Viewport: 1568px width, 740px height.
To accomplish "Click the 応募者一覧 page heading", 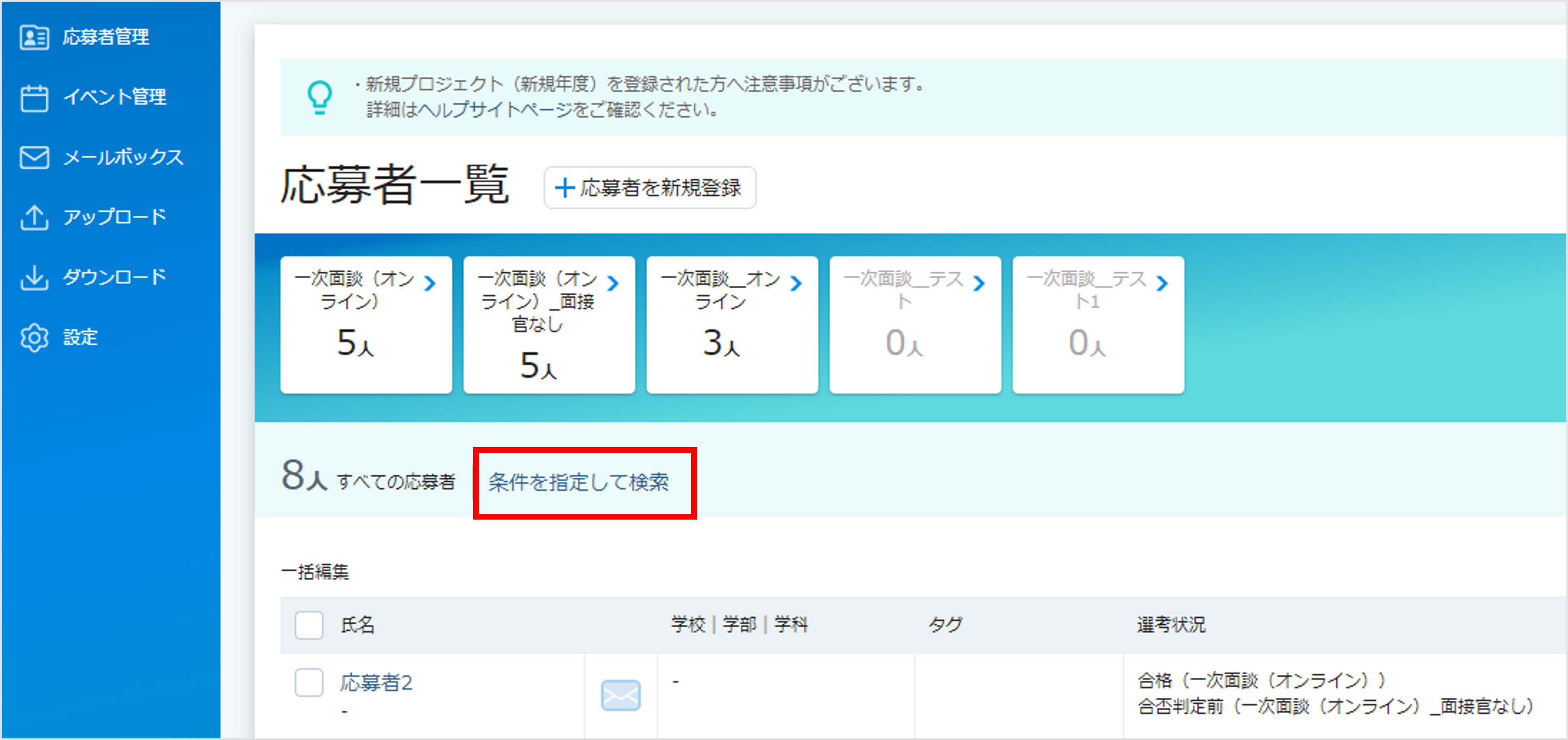I will click(x=394, y=185).
